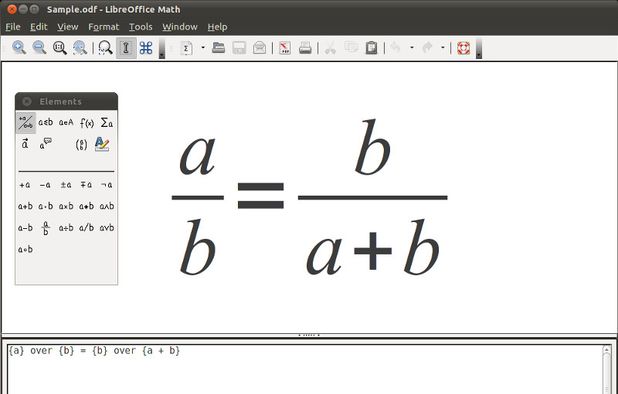Select Functions category f(x) in Elements
This screenshot has height=394, width=618.
pyautogui.click(x=87, y=123)
